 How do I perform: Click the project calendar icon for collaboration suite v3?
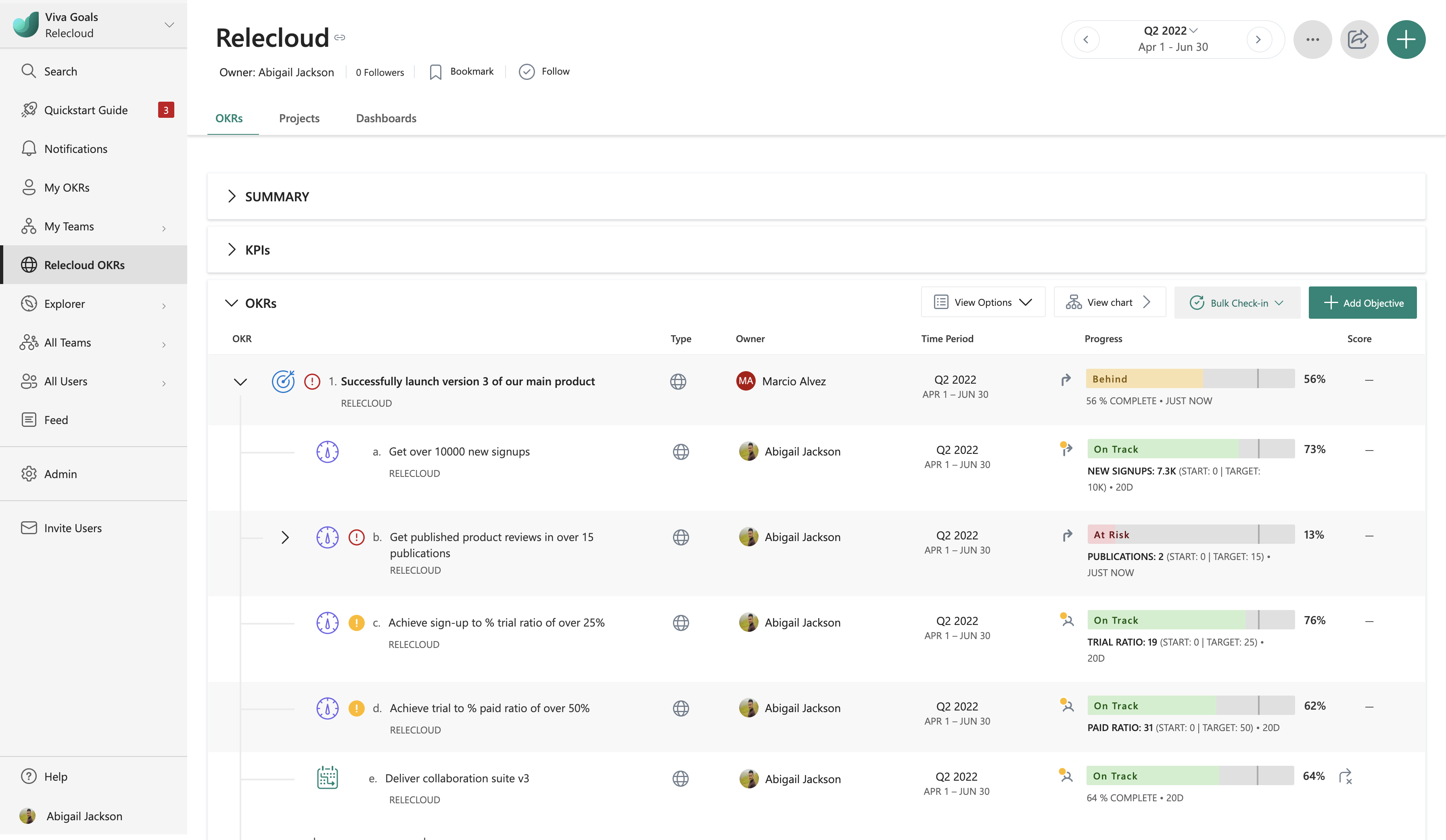pos(328,777)
